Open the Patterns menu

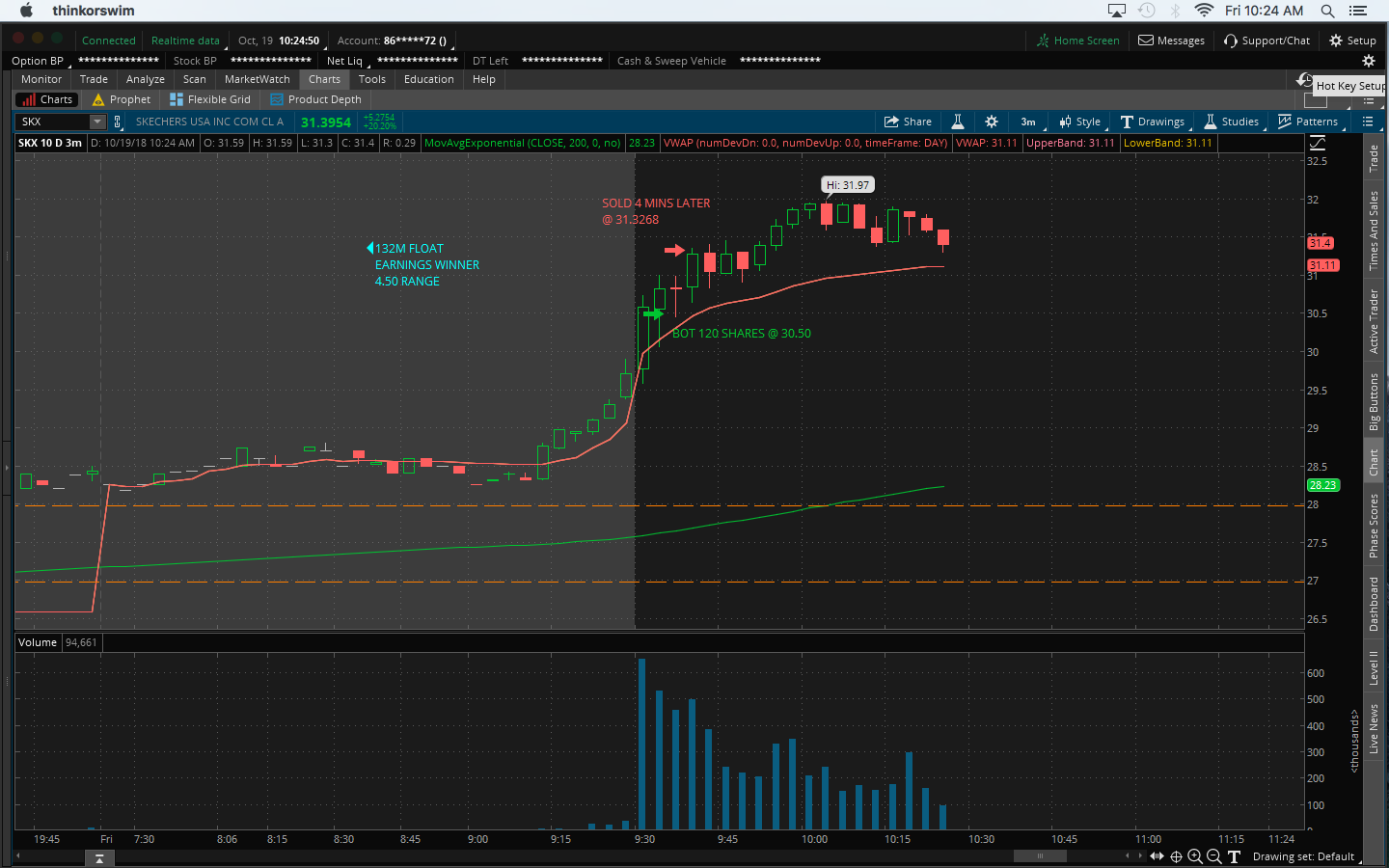tap(1308, 122)
